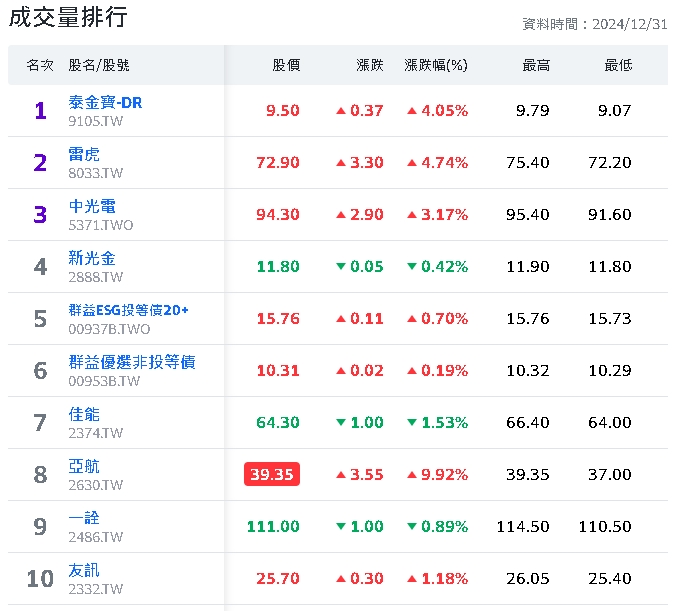The height and width of the screenshot is (611, 678).
Task: Click the 72.90 price of 雷虎
Action: point(278,163)
